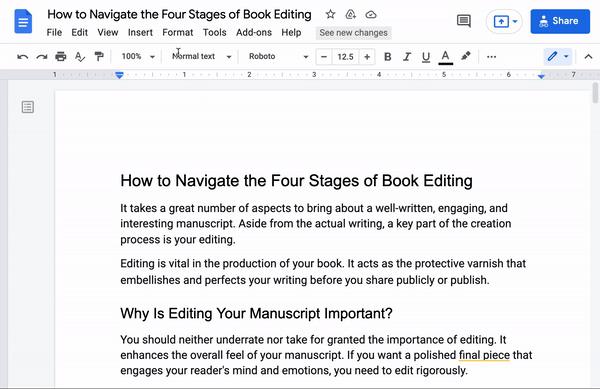600x389 pixels.
Task: Open the highlight color tool
Action: [x=466, y=56]
